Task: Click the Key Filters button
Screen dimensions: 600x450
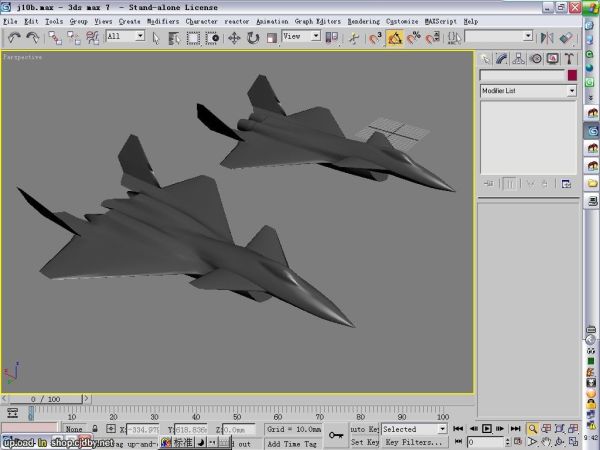Action: pyautogui.click(x=414, y=442)
